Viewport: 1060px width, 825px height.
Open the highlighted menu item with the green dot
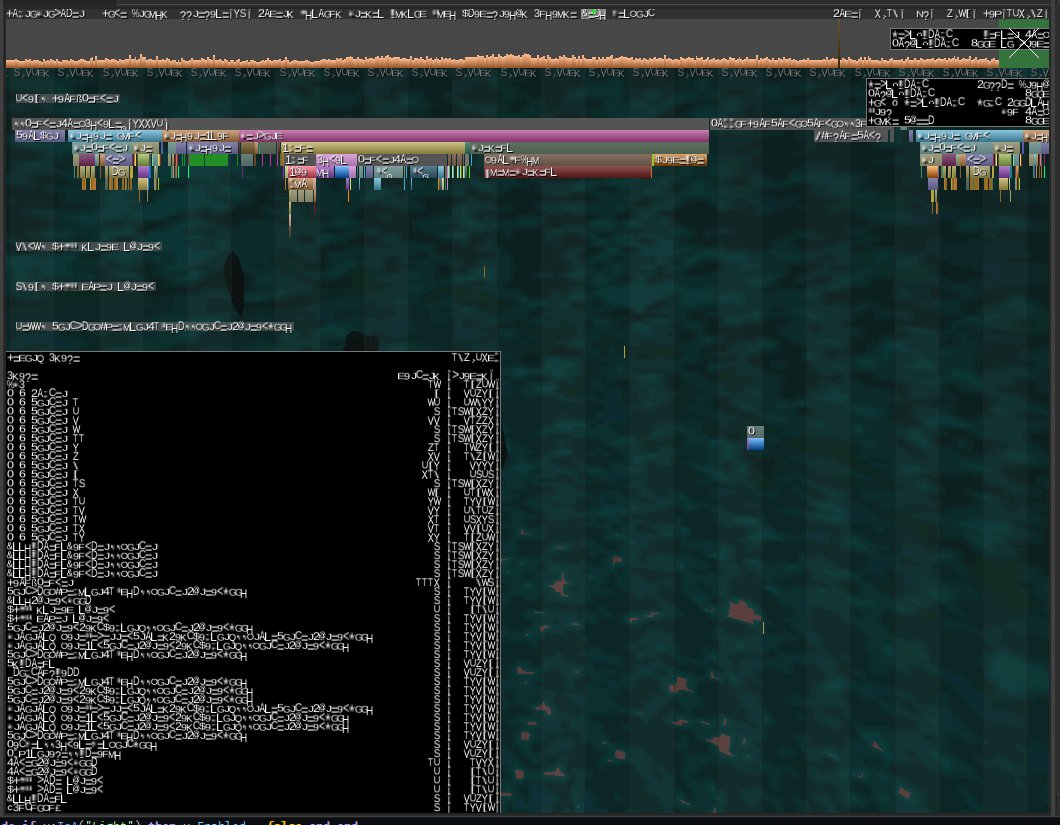594,14
